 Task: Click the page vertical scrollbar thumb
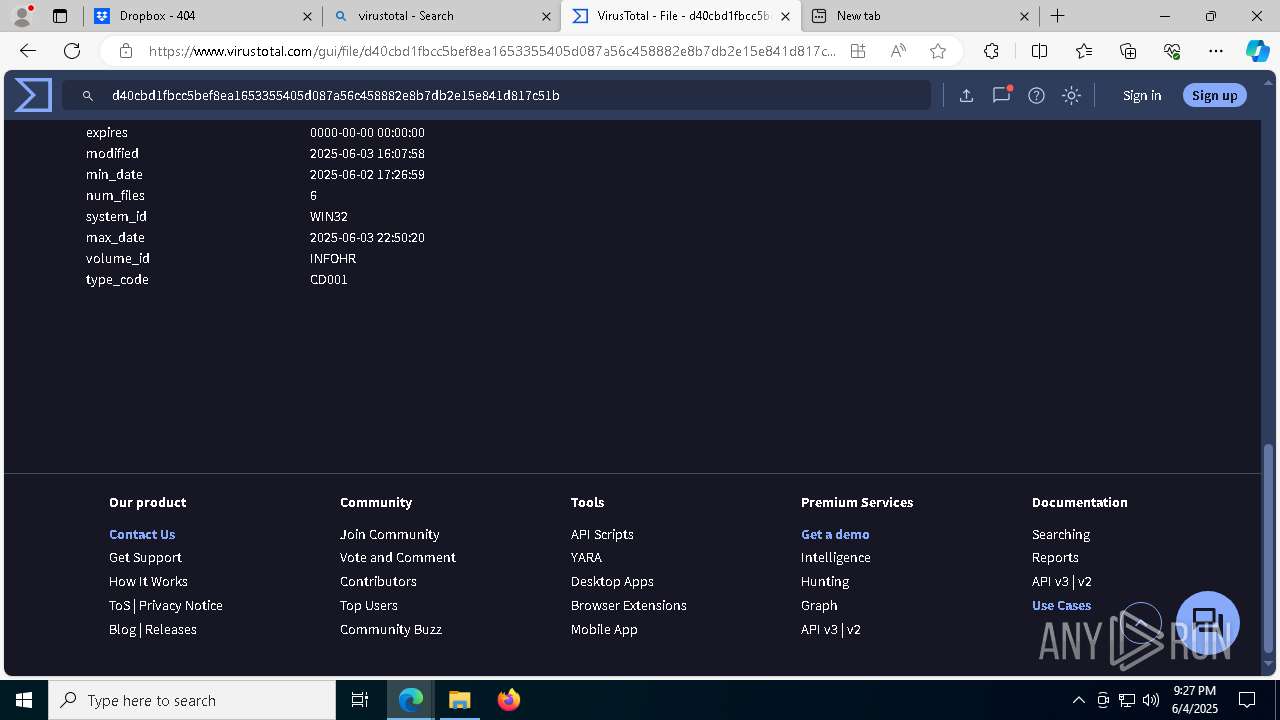[x=1269, y=548]
